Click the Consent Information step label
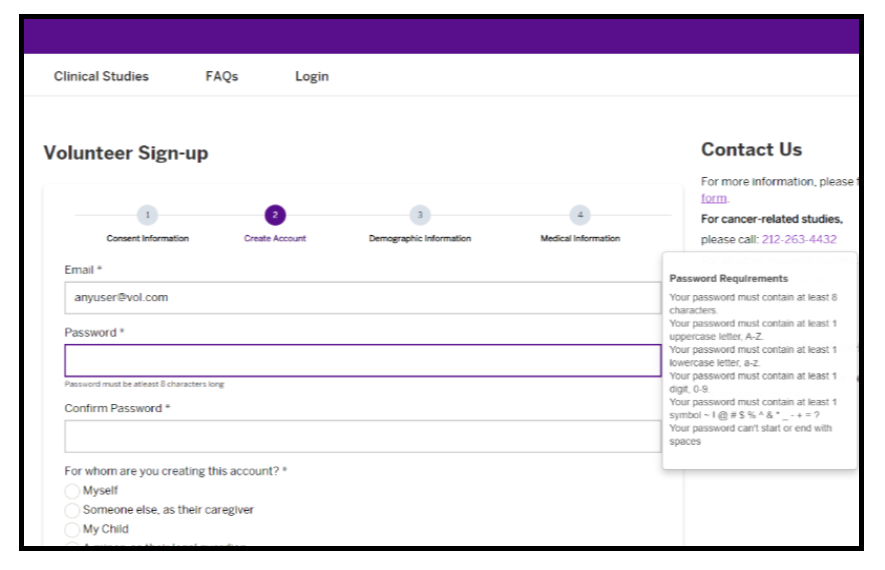Viewport: 885px width, 570px height. [x=147, y=239]
